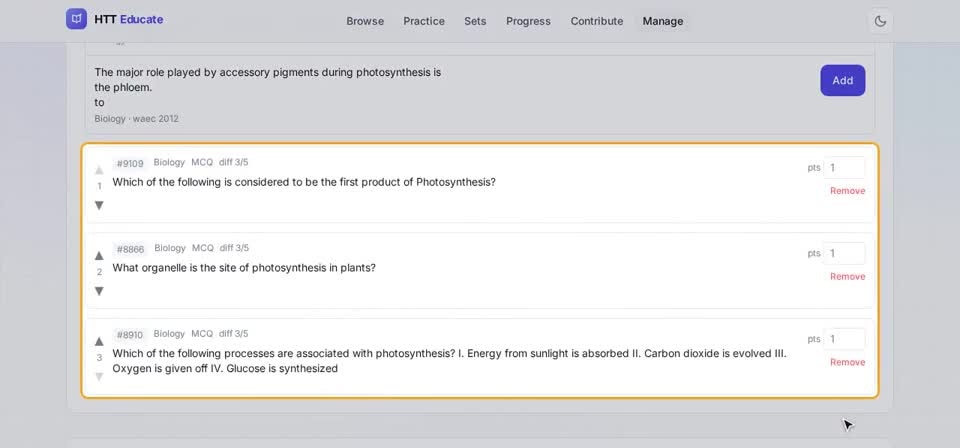Go to the Practice page
This screenshot has height=448, width=960.
[x=424, y=21]
